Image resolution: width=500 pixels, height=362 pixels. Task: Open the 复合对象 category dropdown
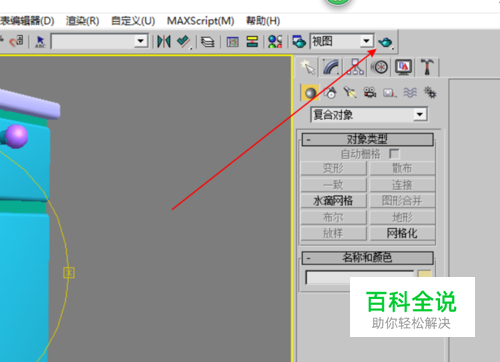click(420, 115)
